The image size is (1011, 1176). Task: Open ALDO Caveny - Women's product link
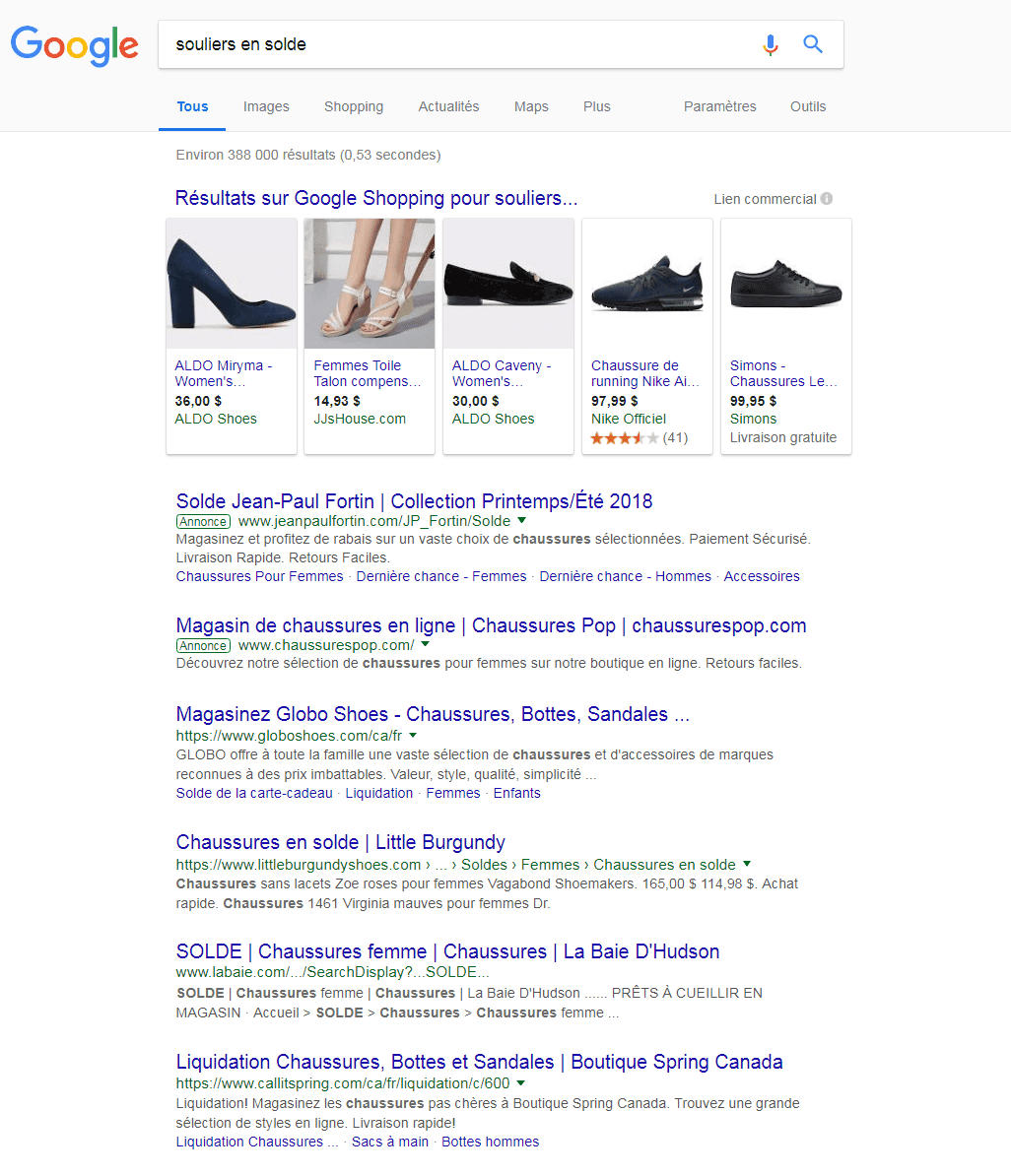pyautogui.click(x=501, y=373)
